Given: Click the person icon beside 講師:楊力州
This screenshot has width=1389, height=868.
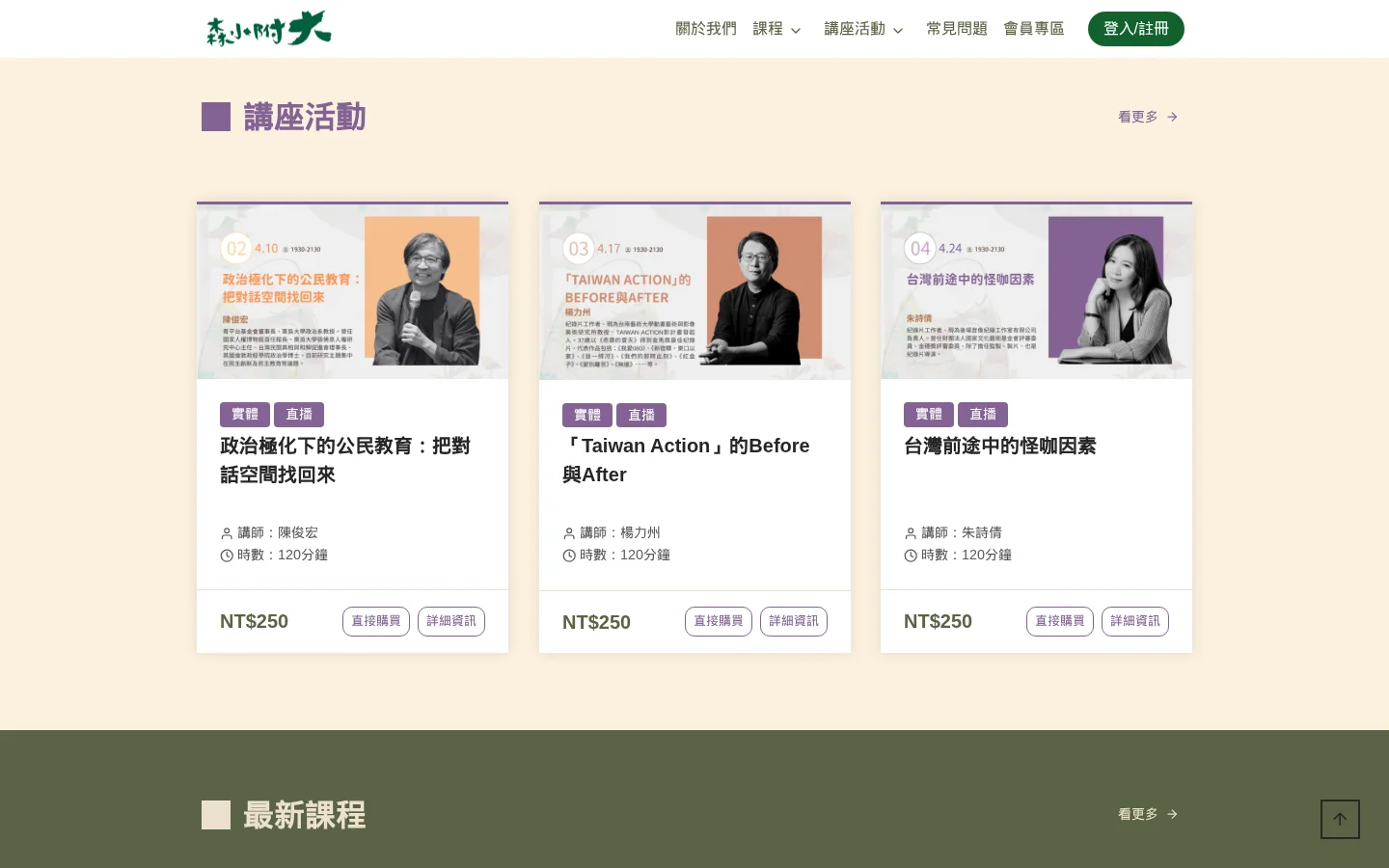Looking at the screenshot, I should click(569, 533).
